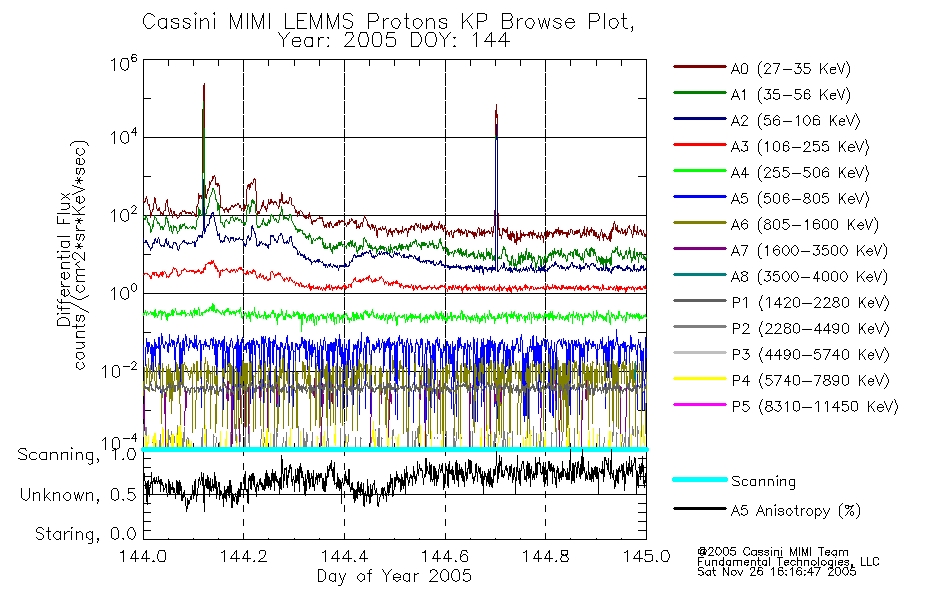
Task: Click the A4 (255-506 KeV) legend label
Action: [x=800, y=173]
